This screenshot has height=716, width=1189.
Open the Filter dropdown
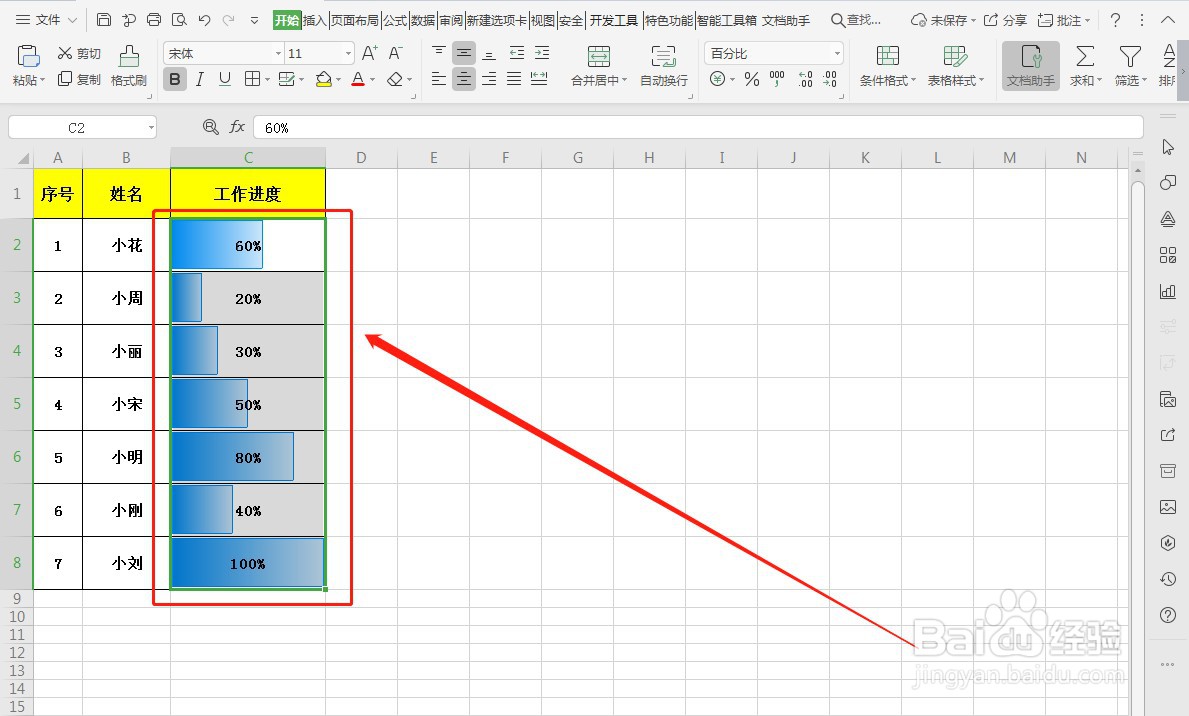[x=1131, y=65]
